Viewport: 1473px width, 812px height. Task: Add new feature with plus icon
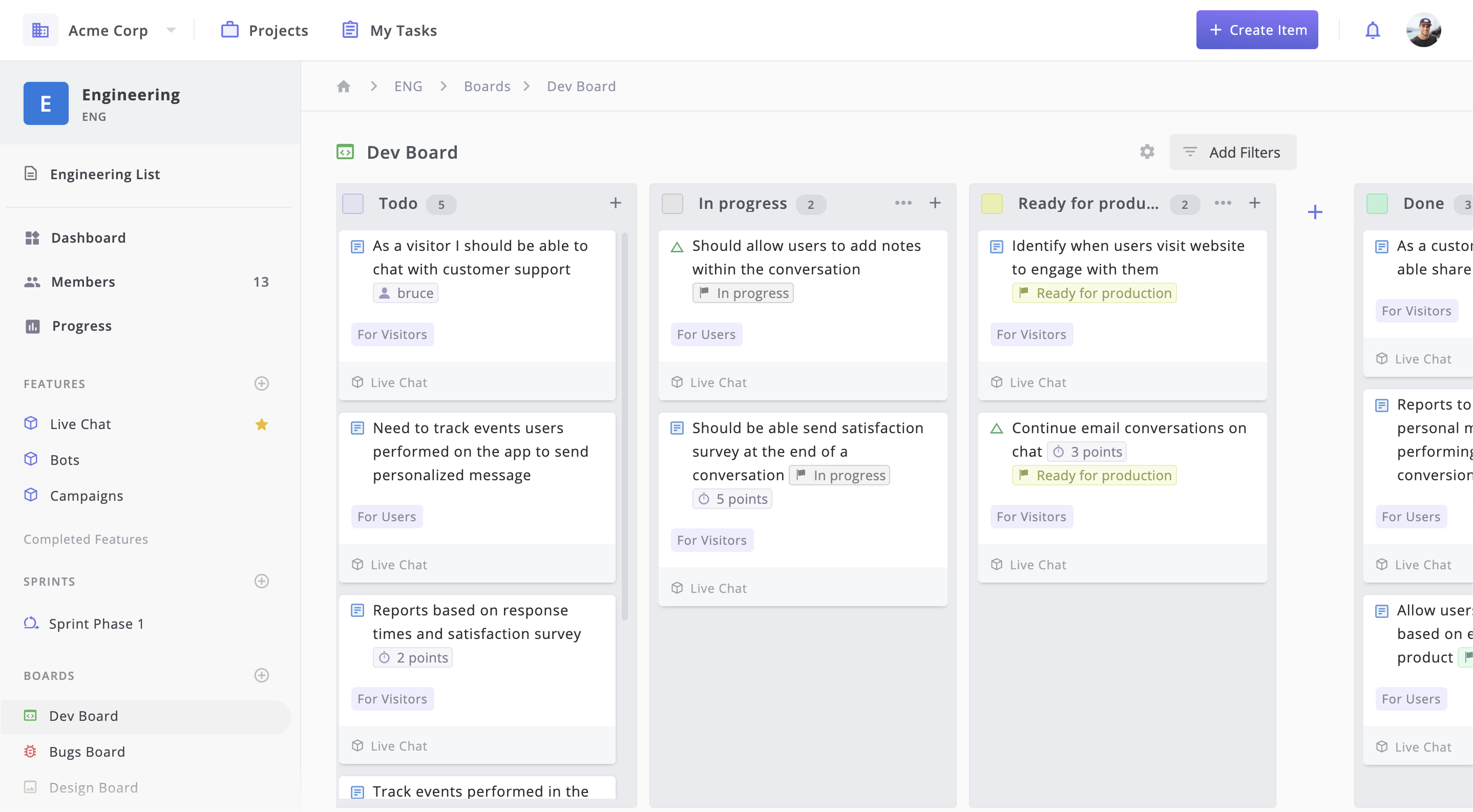[261, 383]
